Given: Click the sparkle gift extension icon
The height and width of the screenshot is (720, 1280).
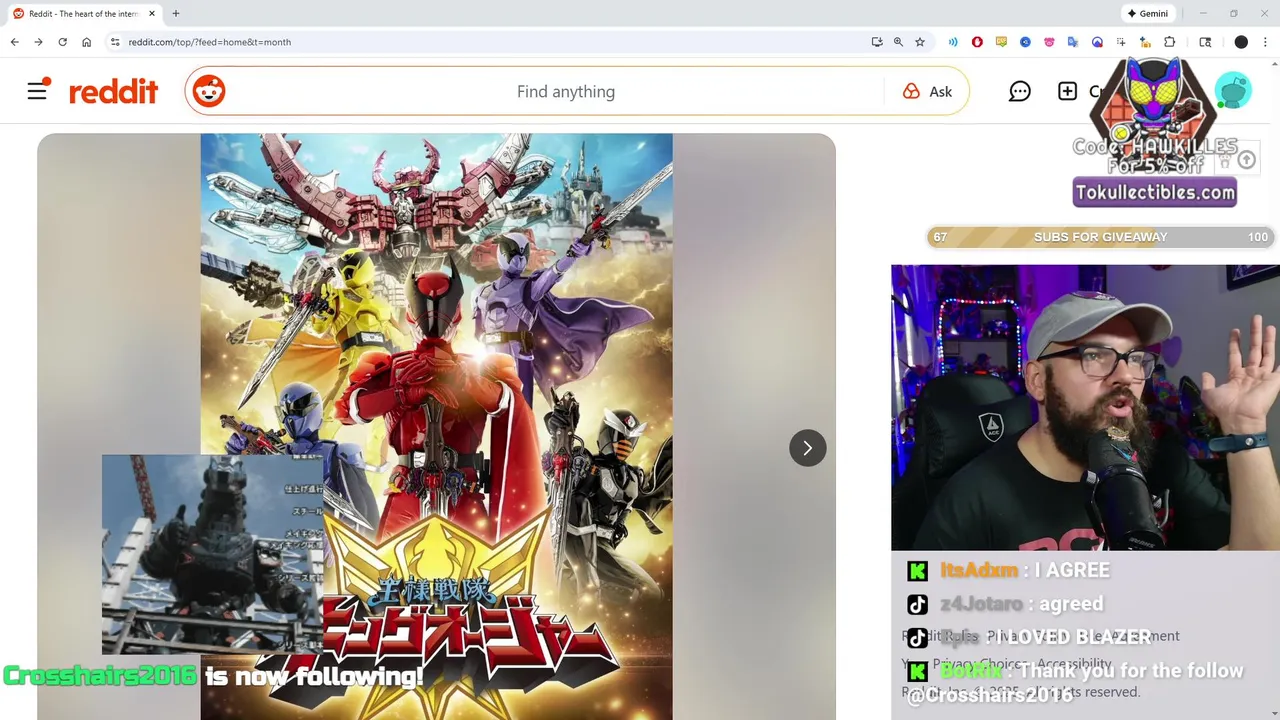Looking at the screenshot, I should [1145, 42].
